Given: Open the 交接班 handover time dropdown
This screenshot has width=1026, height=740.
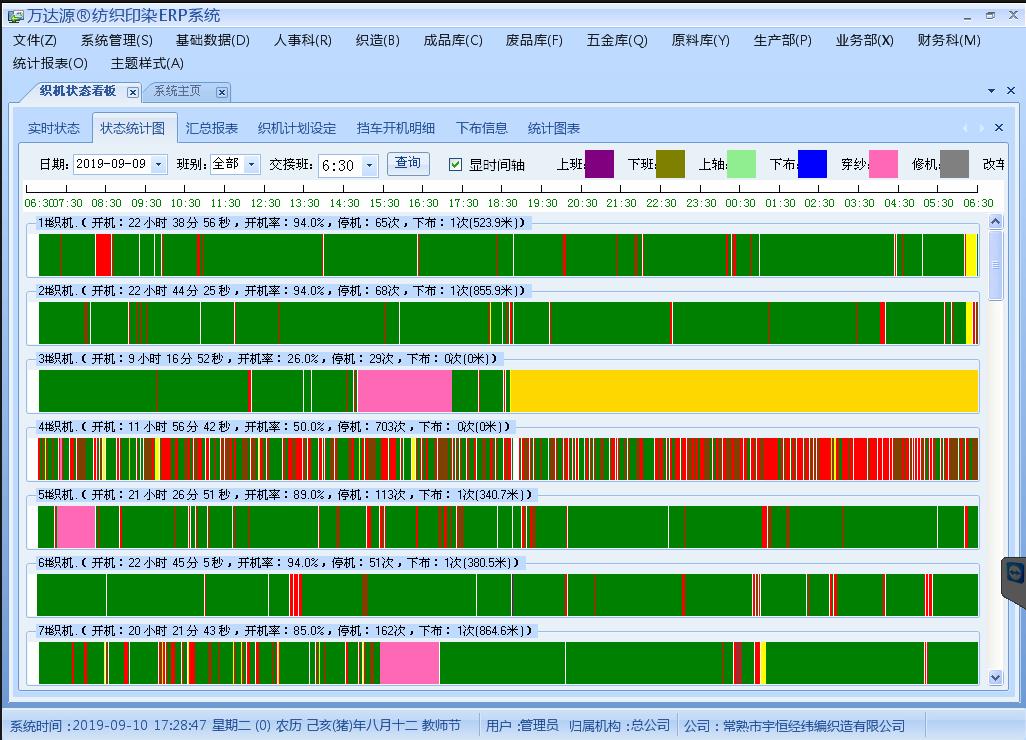Looking at the screenshot, I should [x=369, y=166].
